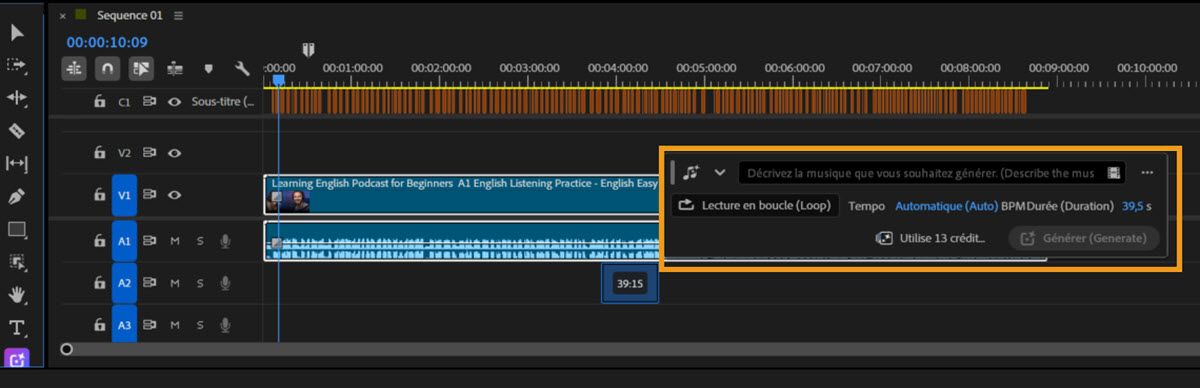Target track A2 blue label
This screenshot has height=388, width=1200.
(124, 284)
